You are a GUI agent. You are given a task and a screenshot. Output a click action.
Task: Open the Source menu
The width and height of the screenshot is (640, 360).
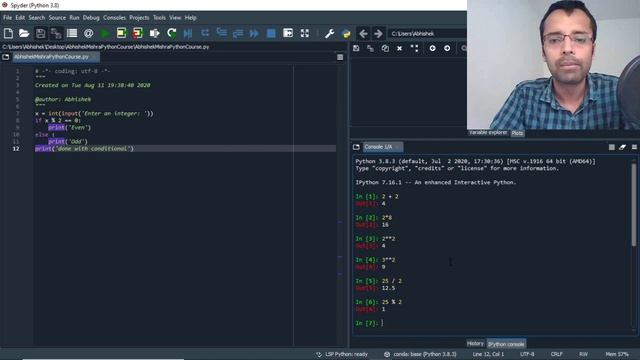tap(57, 18)
